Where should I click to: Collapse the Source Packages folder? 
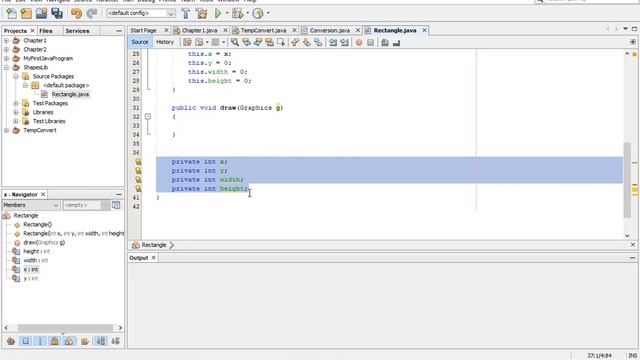point(16,76)
